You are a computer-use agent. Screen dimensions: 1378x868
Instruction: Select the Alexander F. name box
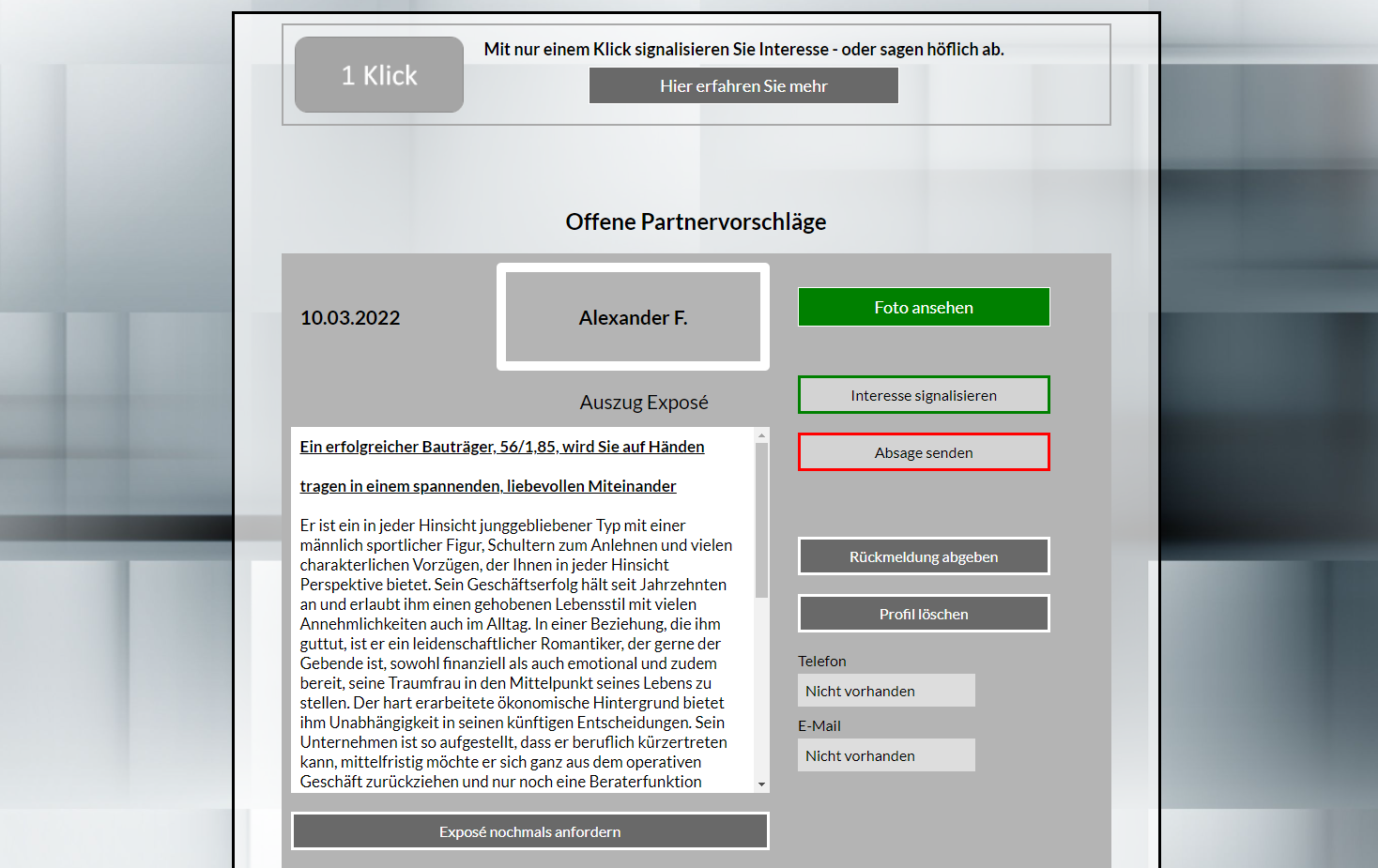(x=632, y=317)
